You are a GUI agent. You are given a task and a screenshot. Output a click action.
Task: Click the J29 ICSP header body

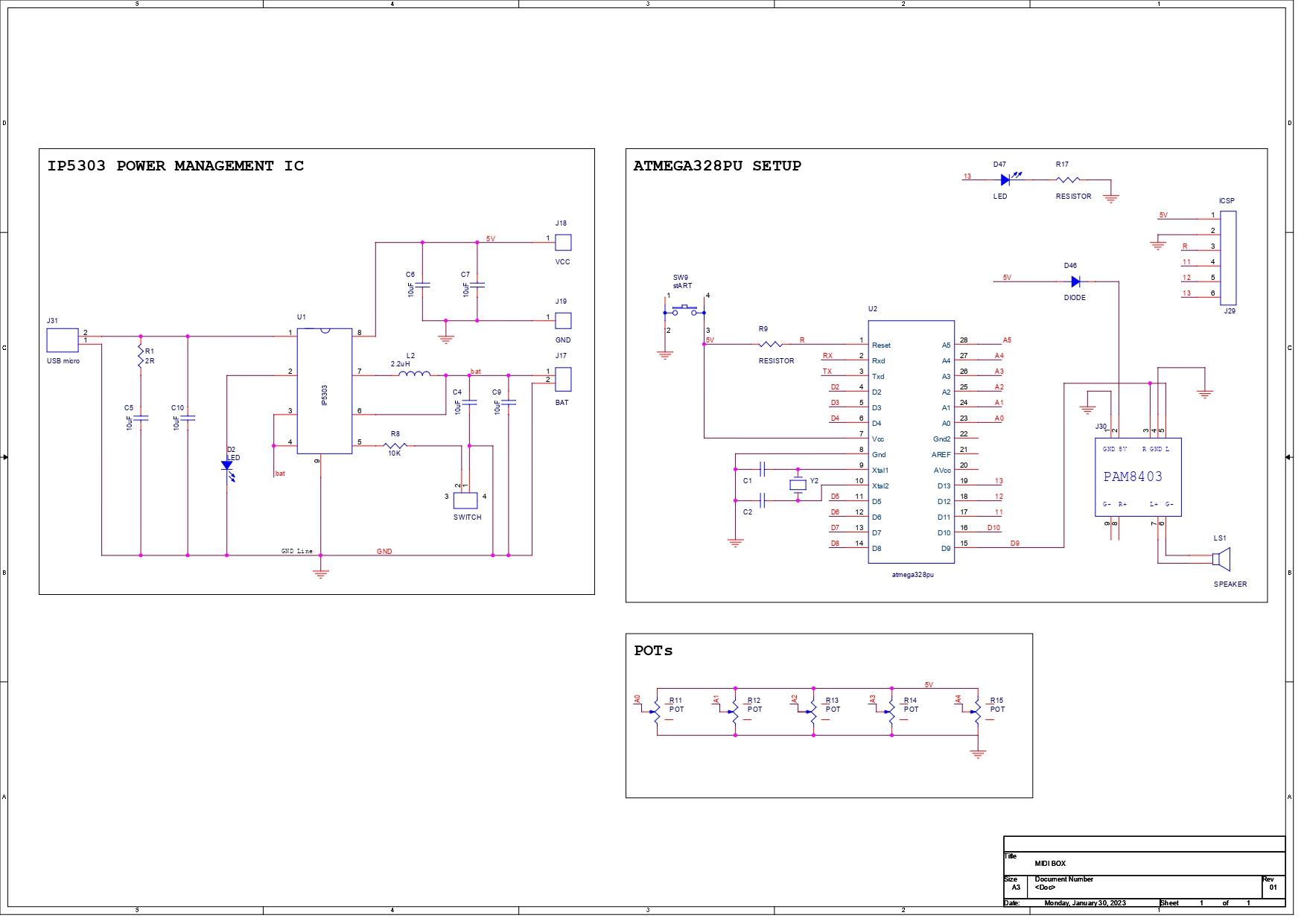tap(1228, 258)
